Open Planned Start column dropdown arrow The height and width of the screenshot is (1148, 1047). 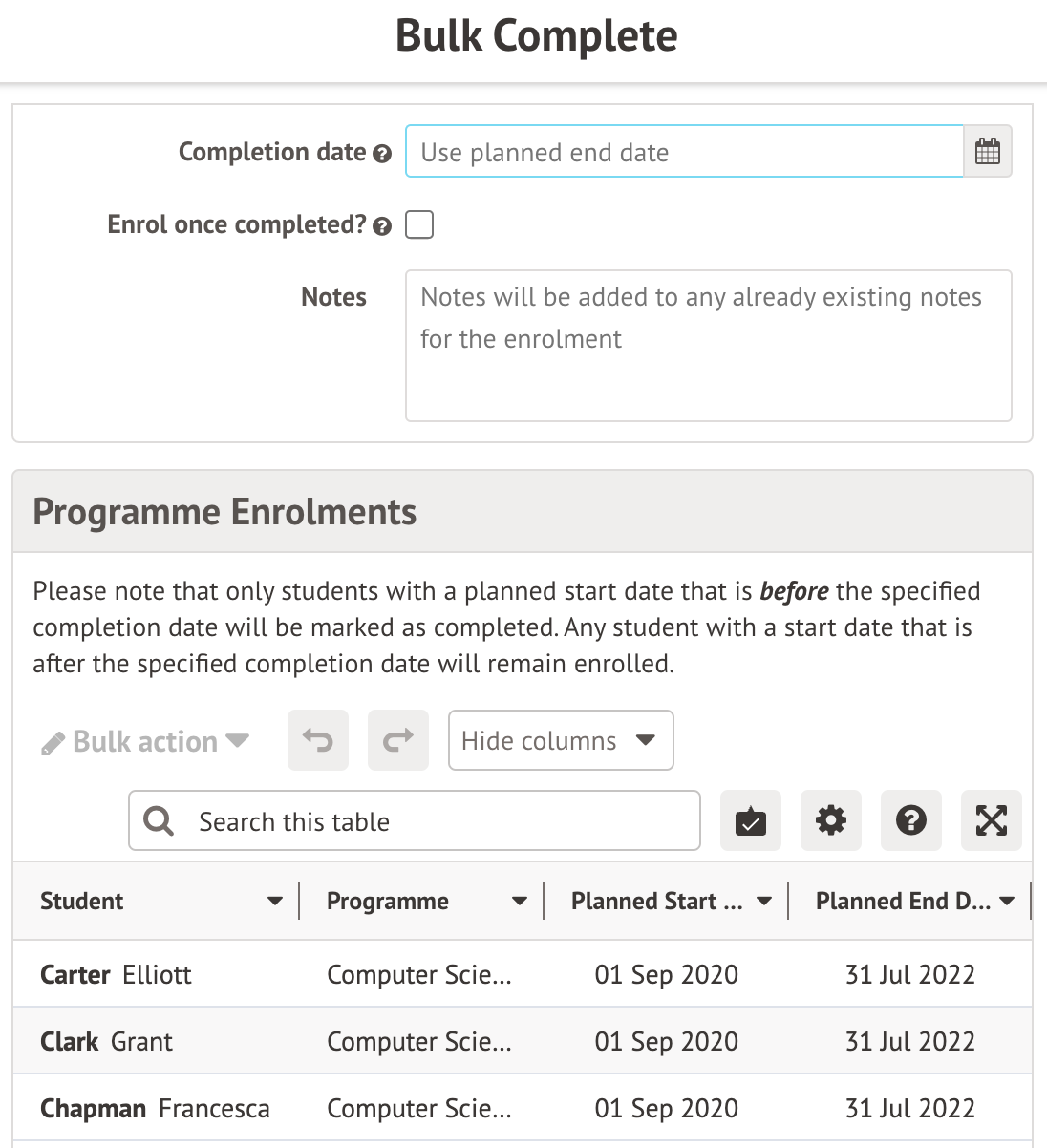tap(764, 901)
